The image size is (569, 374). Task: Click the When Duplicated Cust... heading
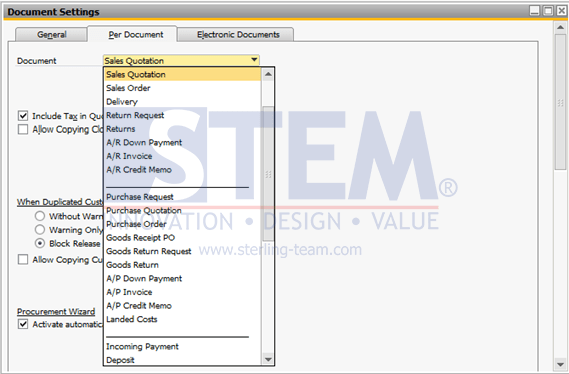pyautogui.click(x=60, y=202)
